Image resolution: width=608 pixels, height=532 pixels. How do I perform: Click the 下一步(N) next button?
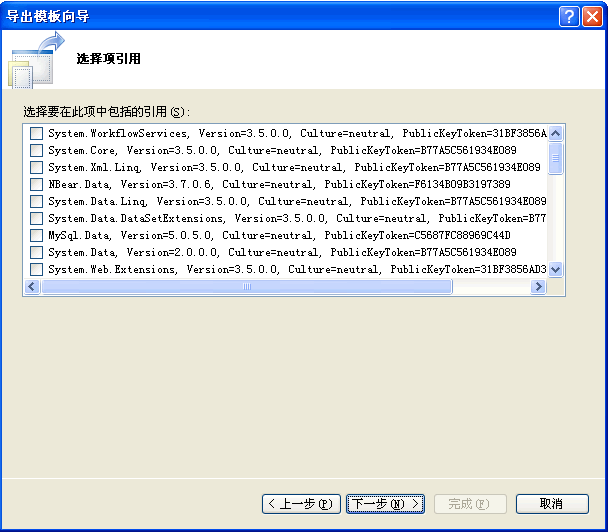coord(385,504)
